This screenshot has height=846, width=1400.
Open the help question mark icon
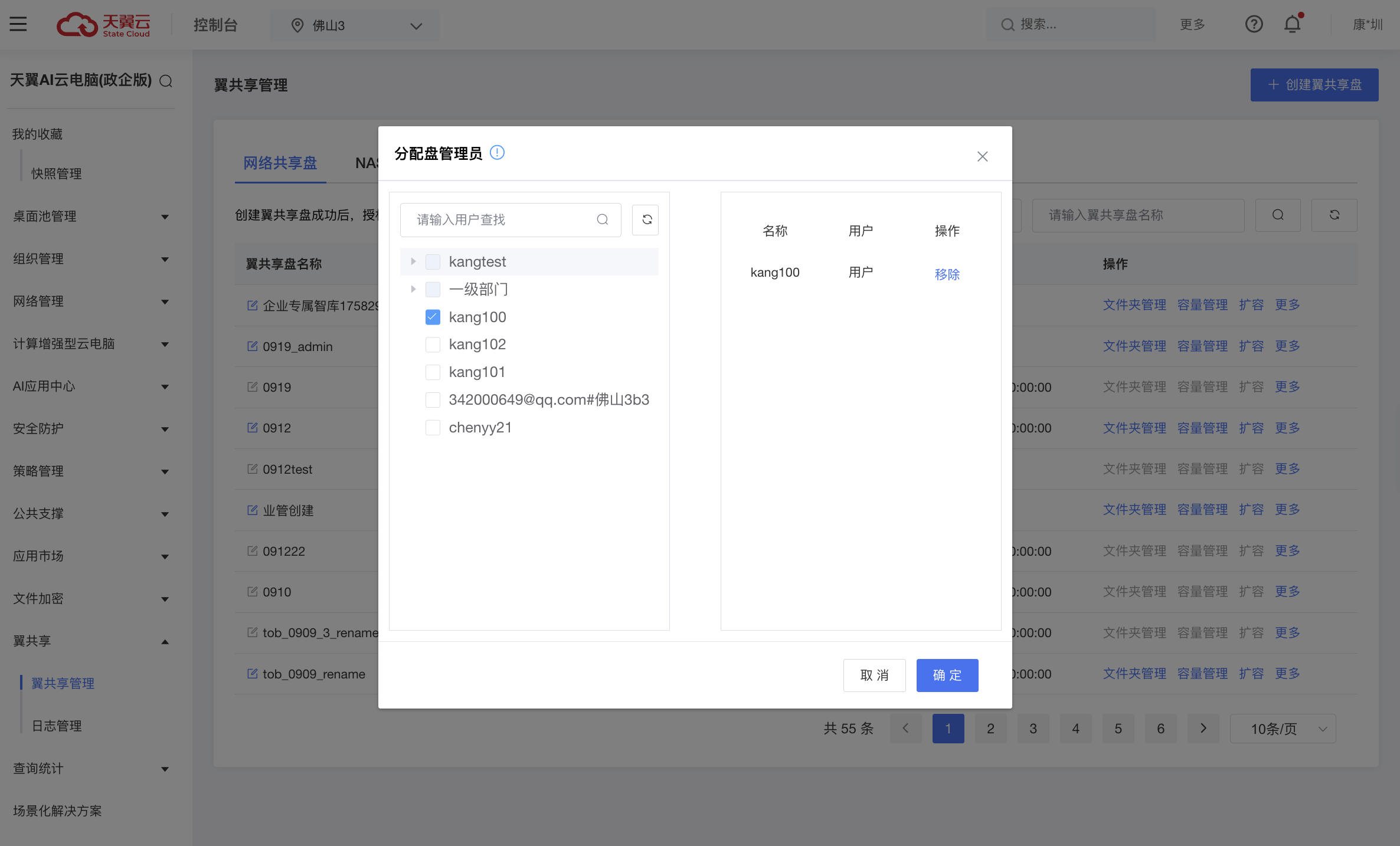[1254, 24]
